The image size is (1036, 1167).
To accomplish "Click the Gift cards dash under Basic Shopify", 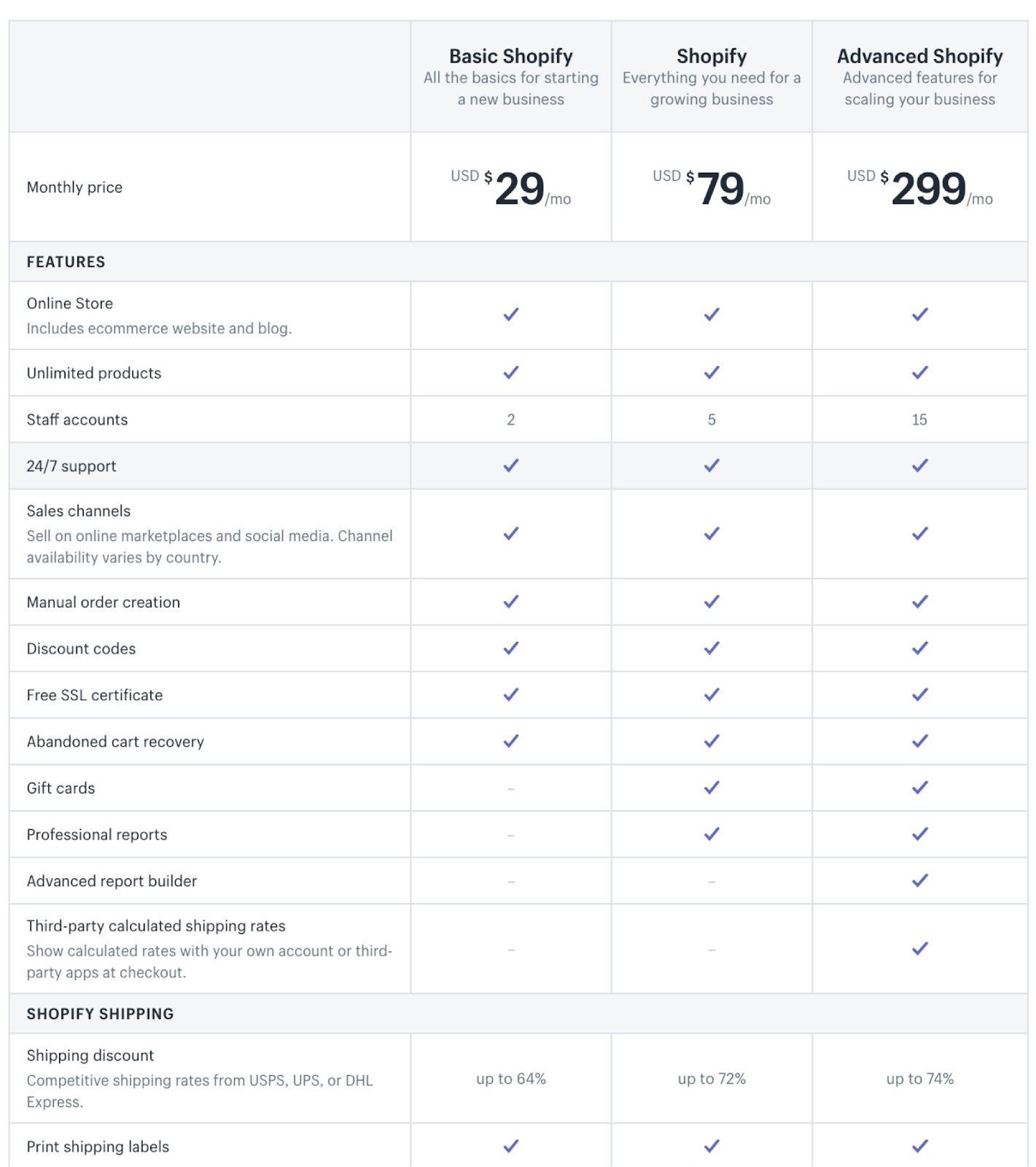I will [x=511, y=788].
